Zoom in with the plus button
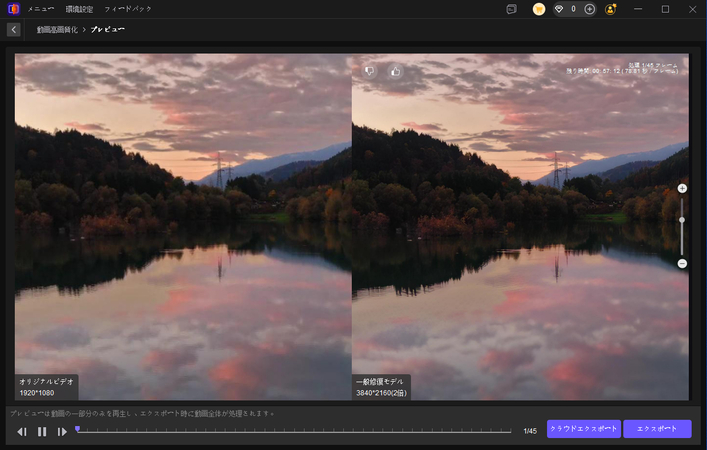 click(x=682, y=188)
